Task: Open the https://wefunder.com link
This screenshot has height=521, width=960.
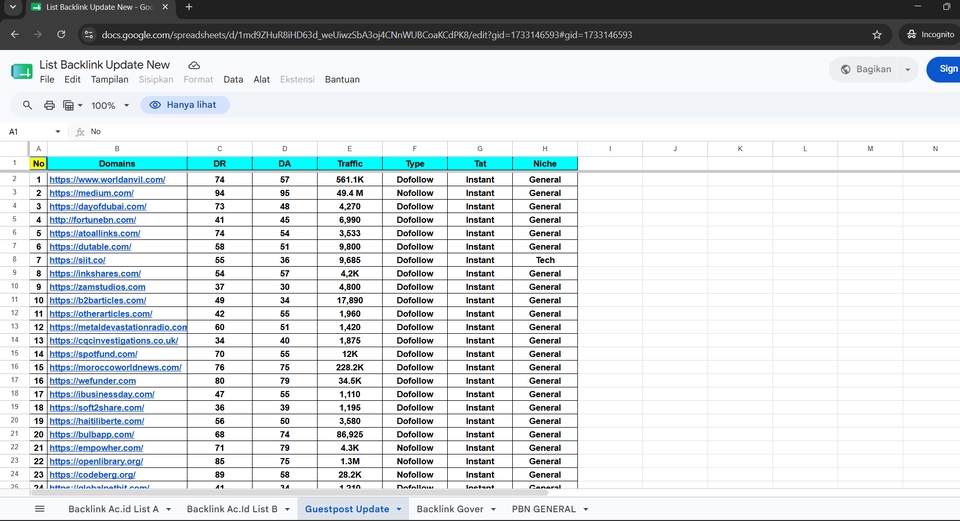Action: click(92, 381)
